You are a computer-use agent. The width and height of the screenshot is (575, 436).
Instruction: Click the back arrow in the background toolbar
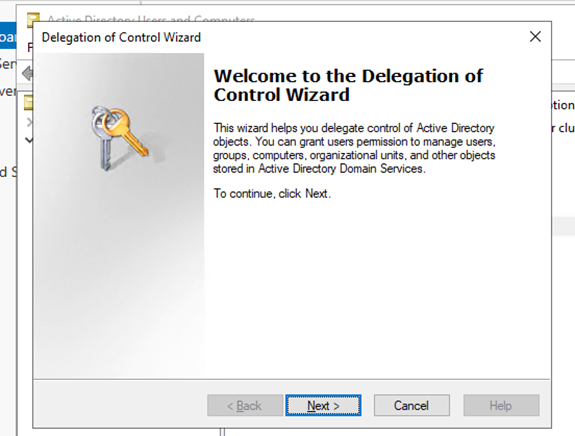coord(28,73)
